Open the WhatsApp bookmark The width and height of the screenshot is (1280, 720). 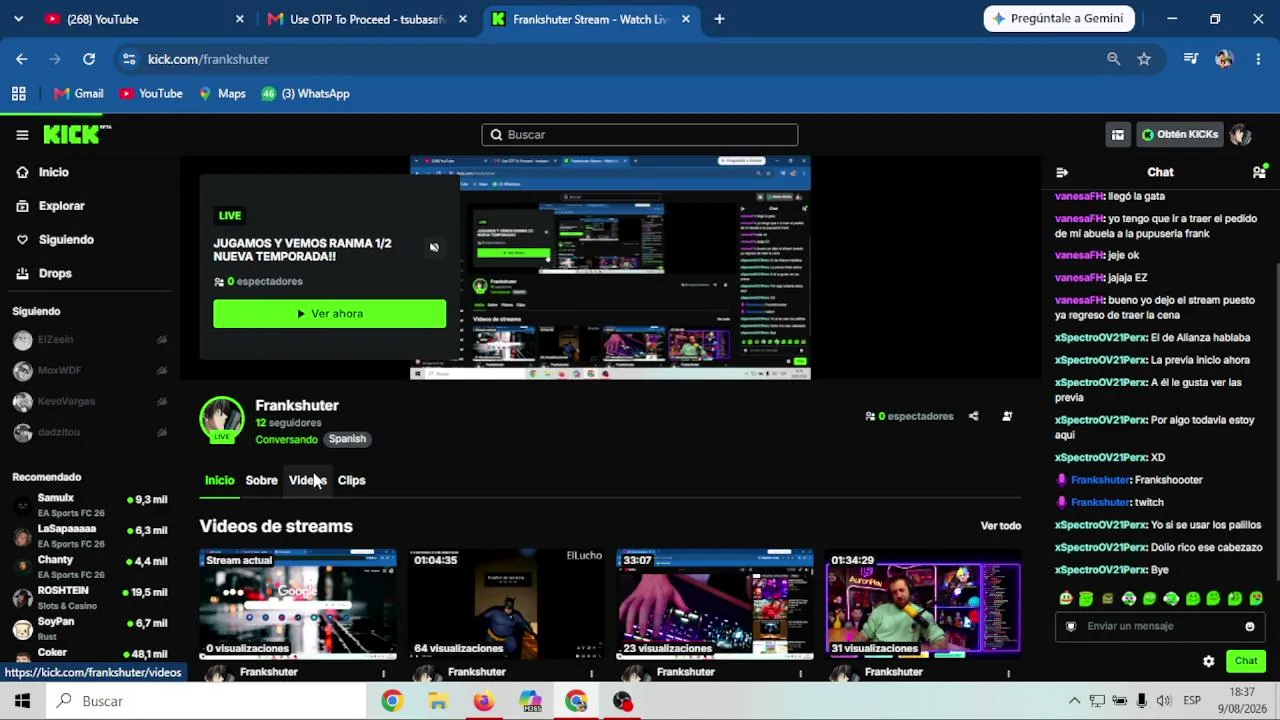point(305,94)
